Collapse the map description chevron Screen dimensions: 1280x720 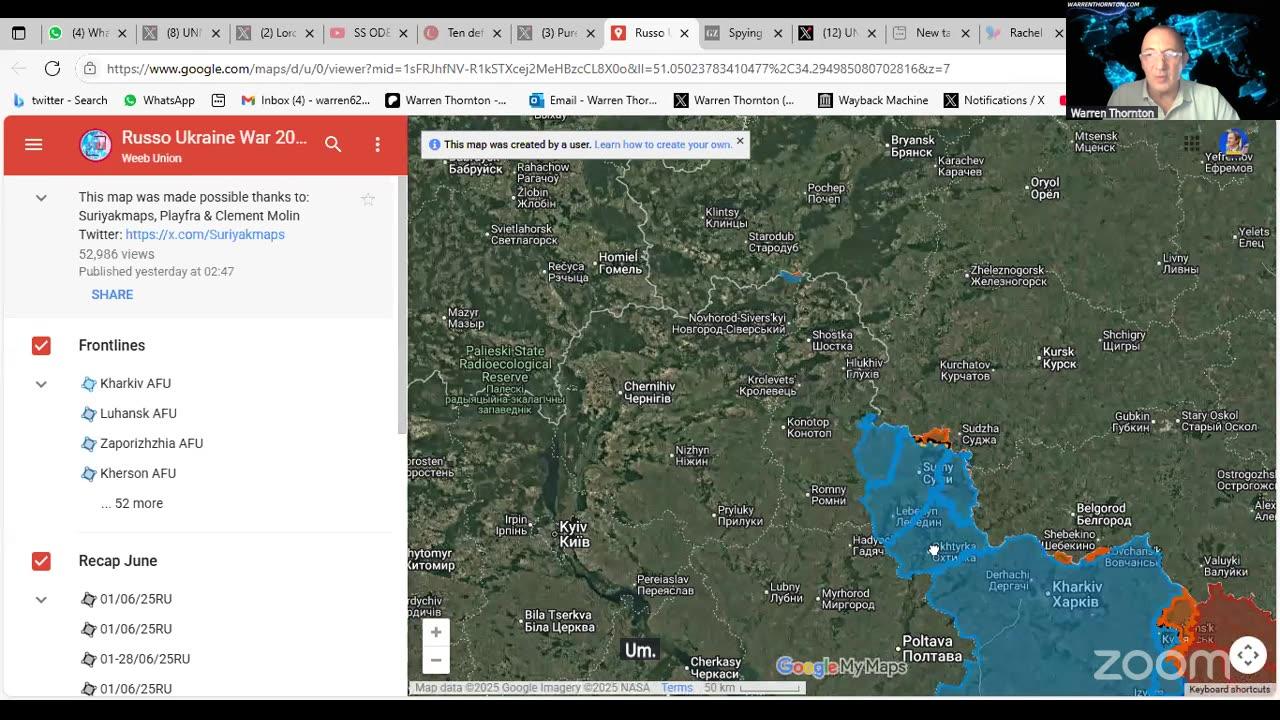click(41, 198)
